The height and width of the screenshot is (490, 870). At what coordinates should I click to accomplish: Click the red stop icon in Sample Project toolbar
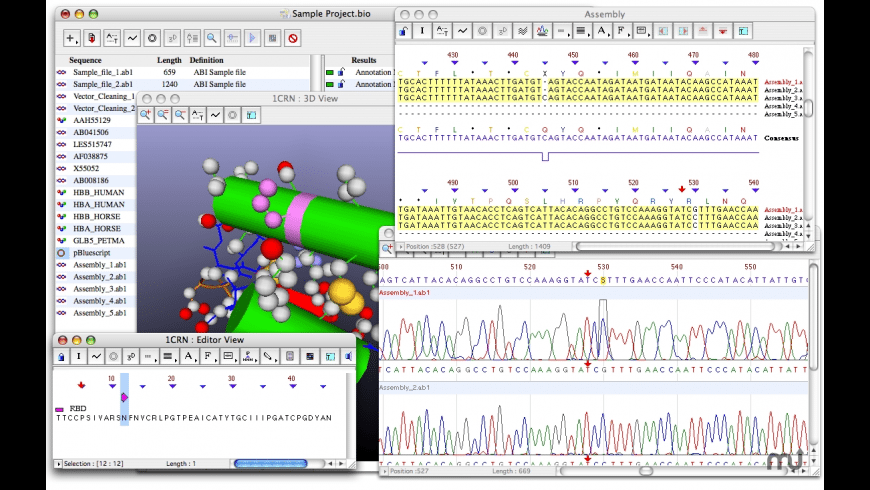click(293, 38)
